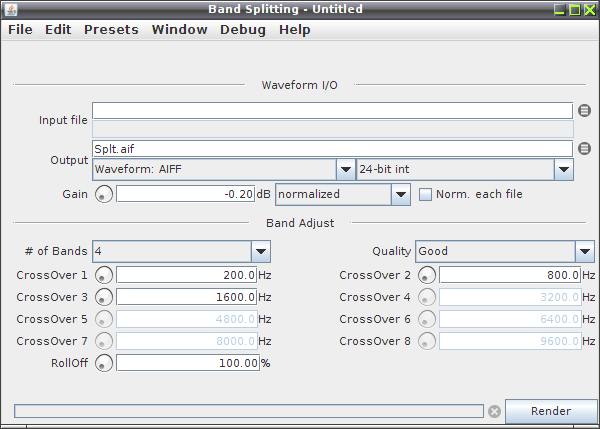Click the RollOff knob

pyautogui.click(x=104, y=363)
